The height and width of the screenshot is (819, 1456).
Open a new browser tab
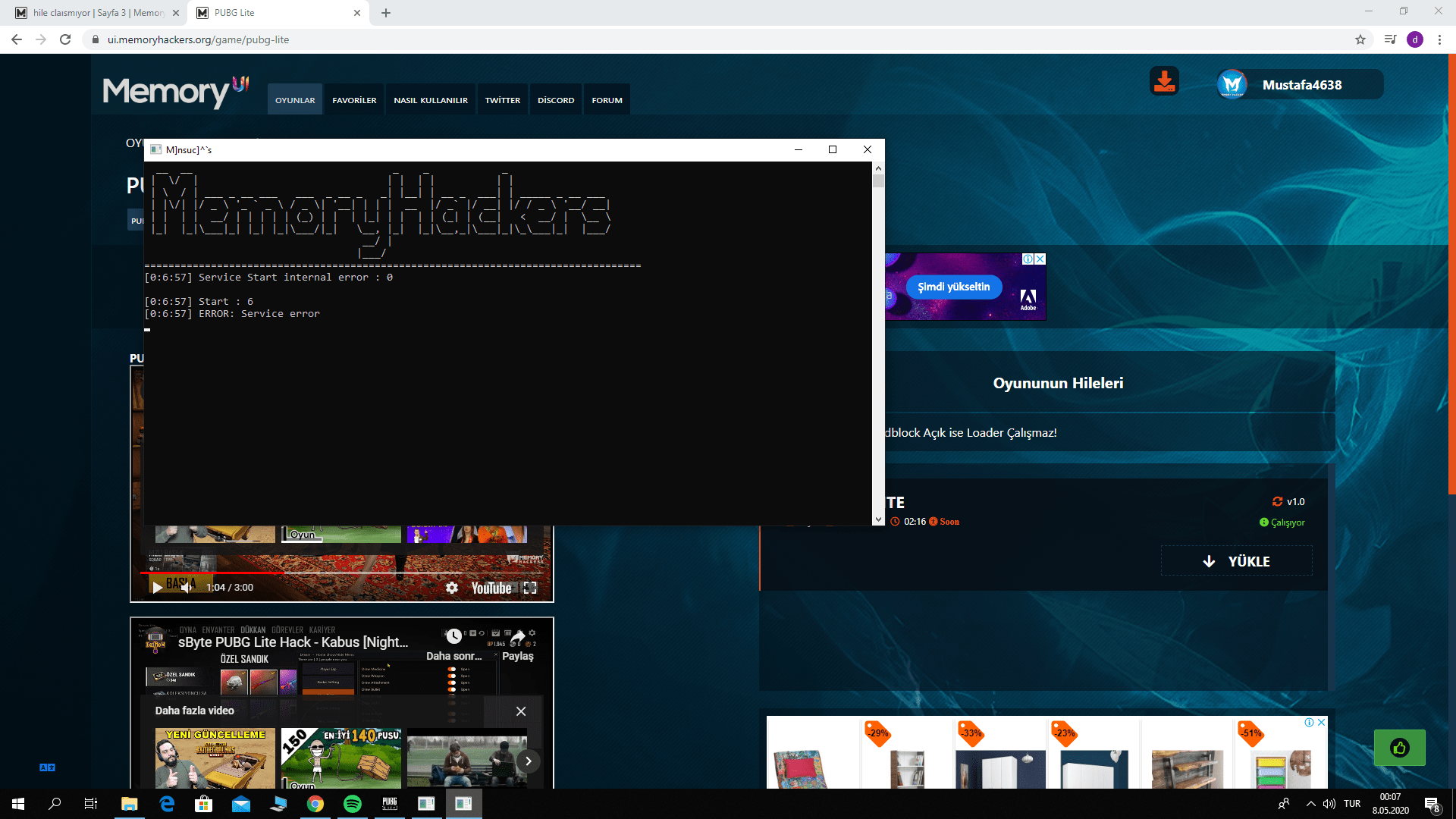point(386,13)
